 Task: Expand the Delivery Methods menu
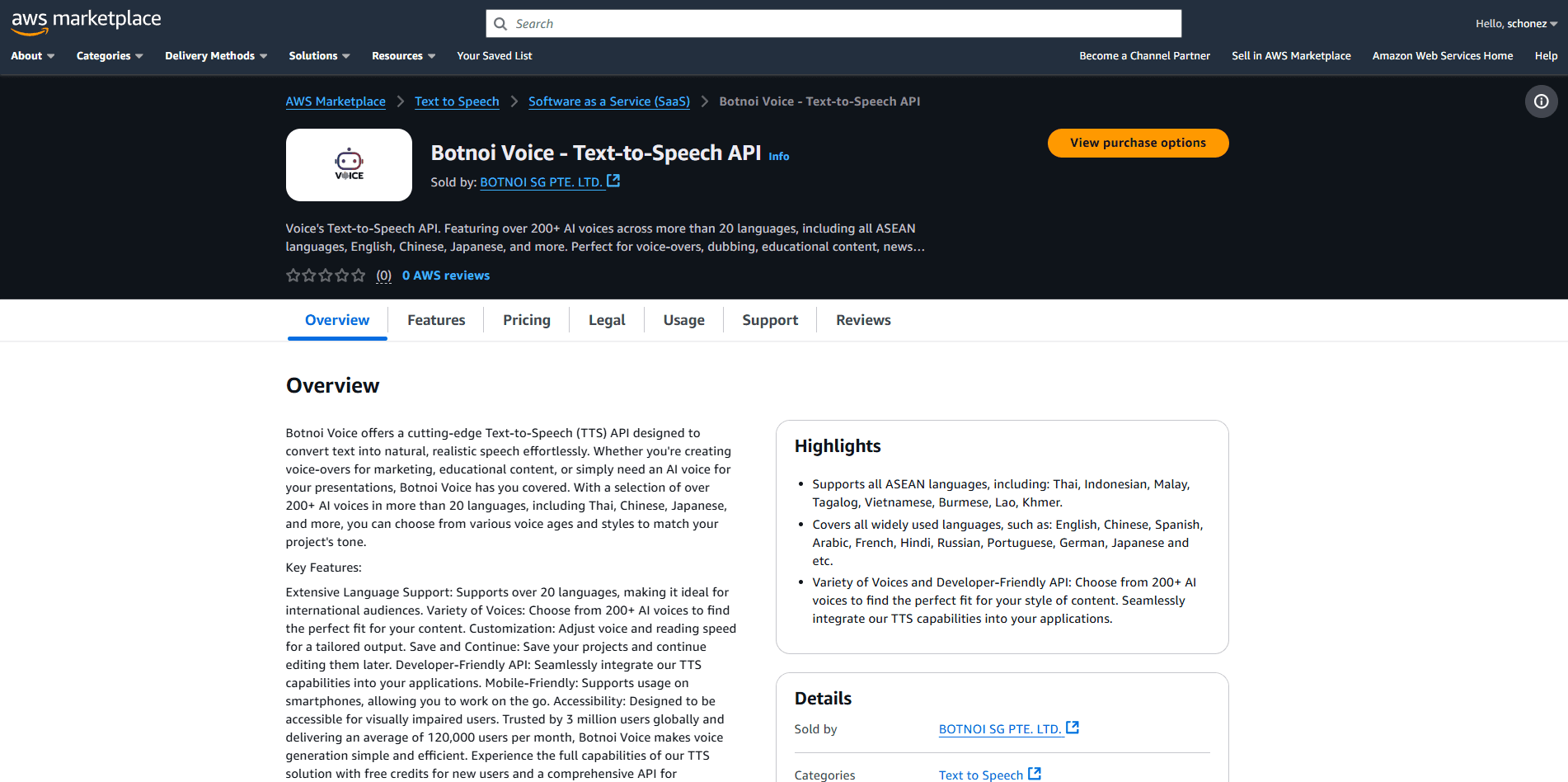click(216, 56)
